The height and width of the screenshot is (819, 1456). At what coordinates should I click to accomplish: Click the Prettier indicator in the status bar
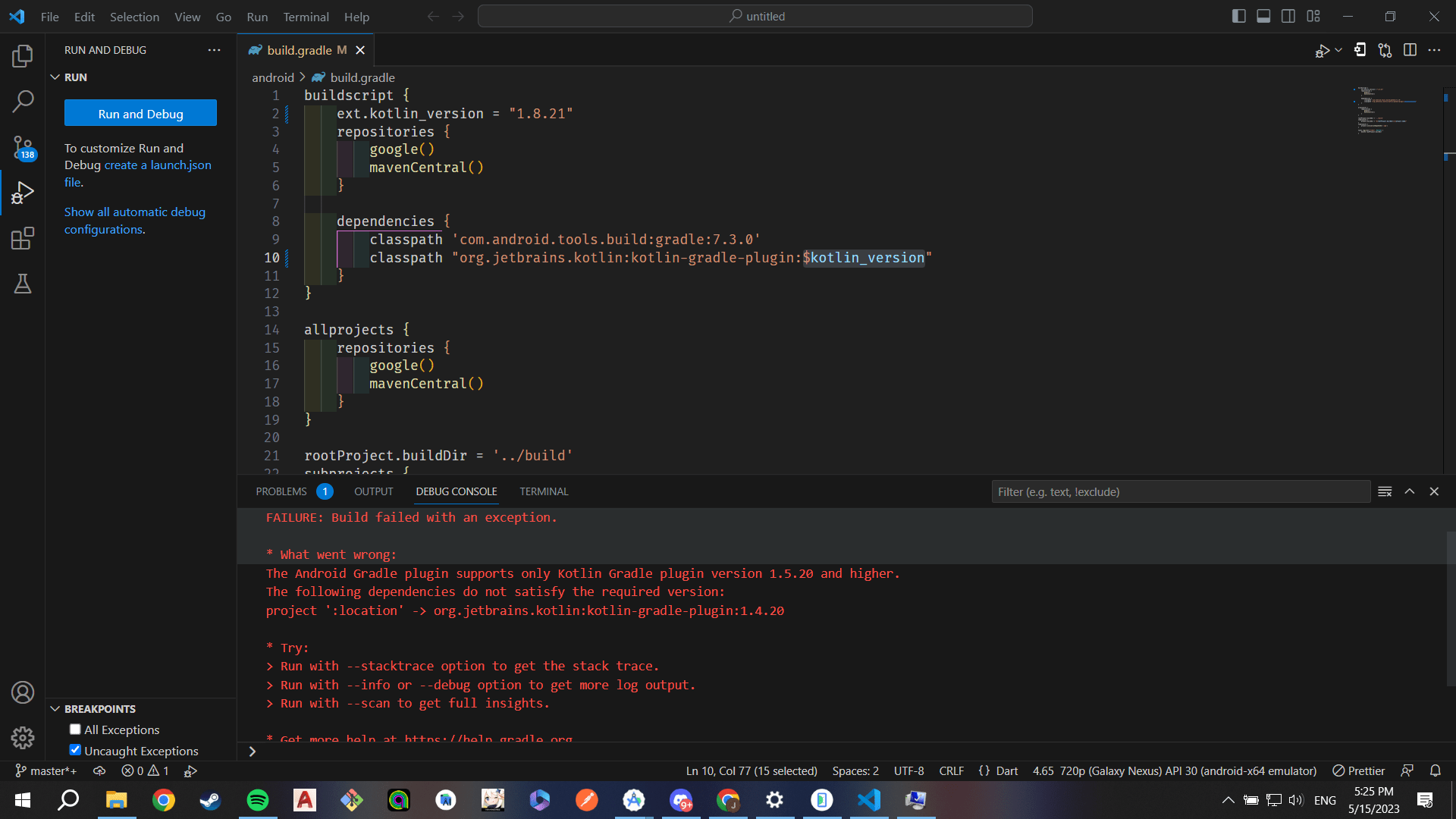[1357, 770]
